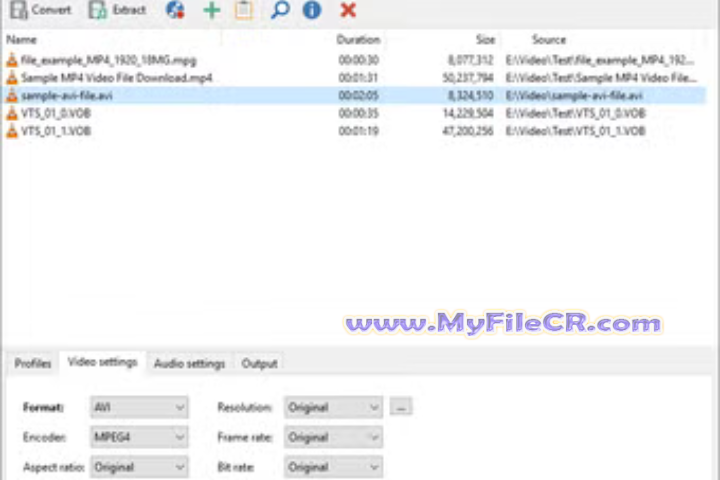Image resolution: width=720 pixels, height=480 pixels.
Task: Click the Extract toolbar button
Action: [x=118, y=10]
